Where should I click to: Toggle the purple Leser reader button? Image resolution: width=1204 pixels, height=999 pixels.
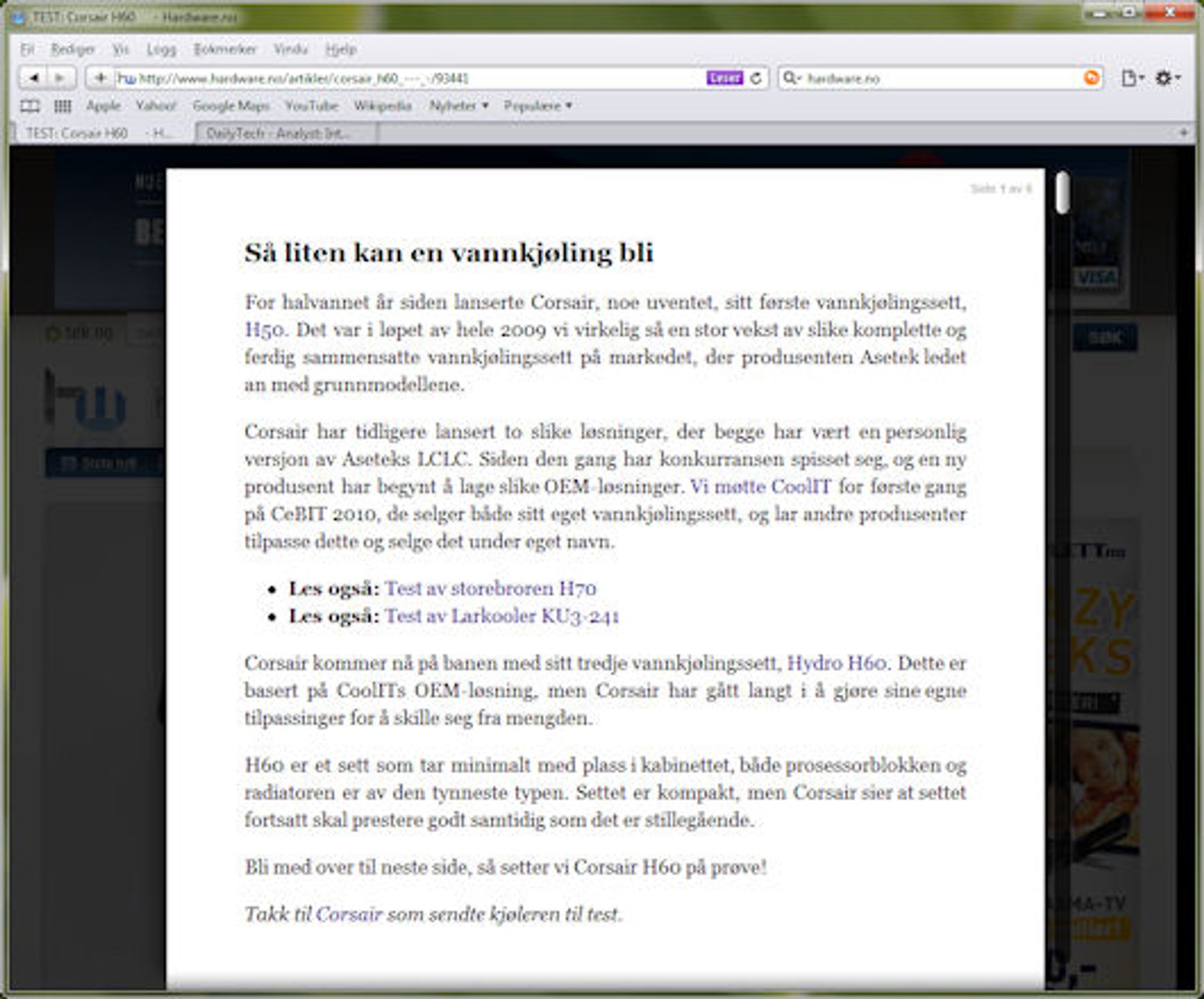coord(725,78)
